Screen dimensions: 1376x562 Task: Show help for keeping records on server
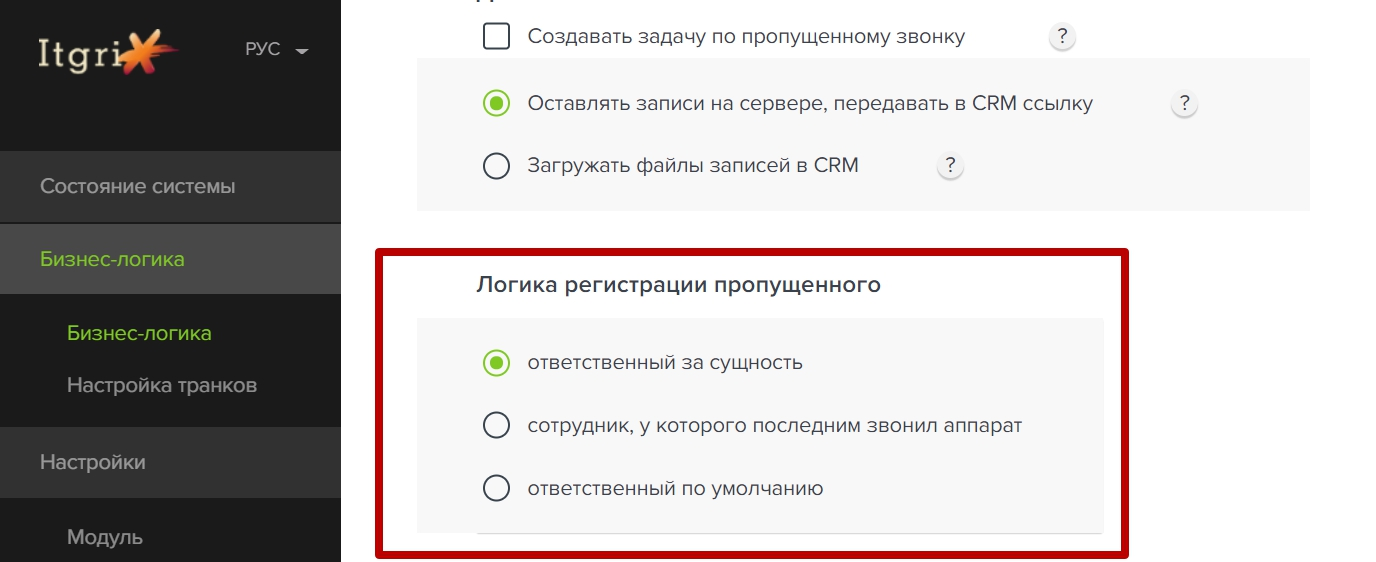(1184, 103)
